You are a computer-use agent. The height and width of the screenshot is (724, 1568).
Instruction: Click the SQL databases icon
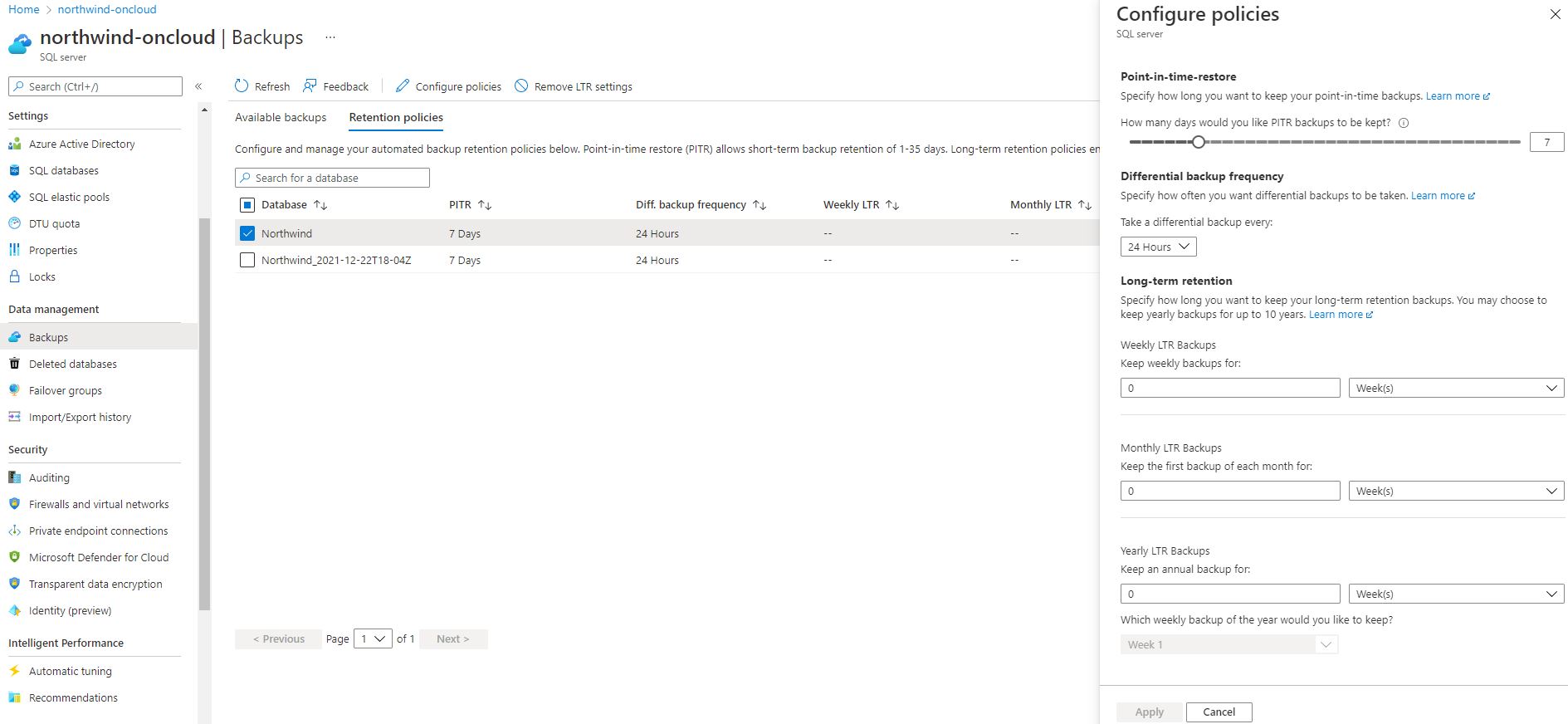point(14,170)
